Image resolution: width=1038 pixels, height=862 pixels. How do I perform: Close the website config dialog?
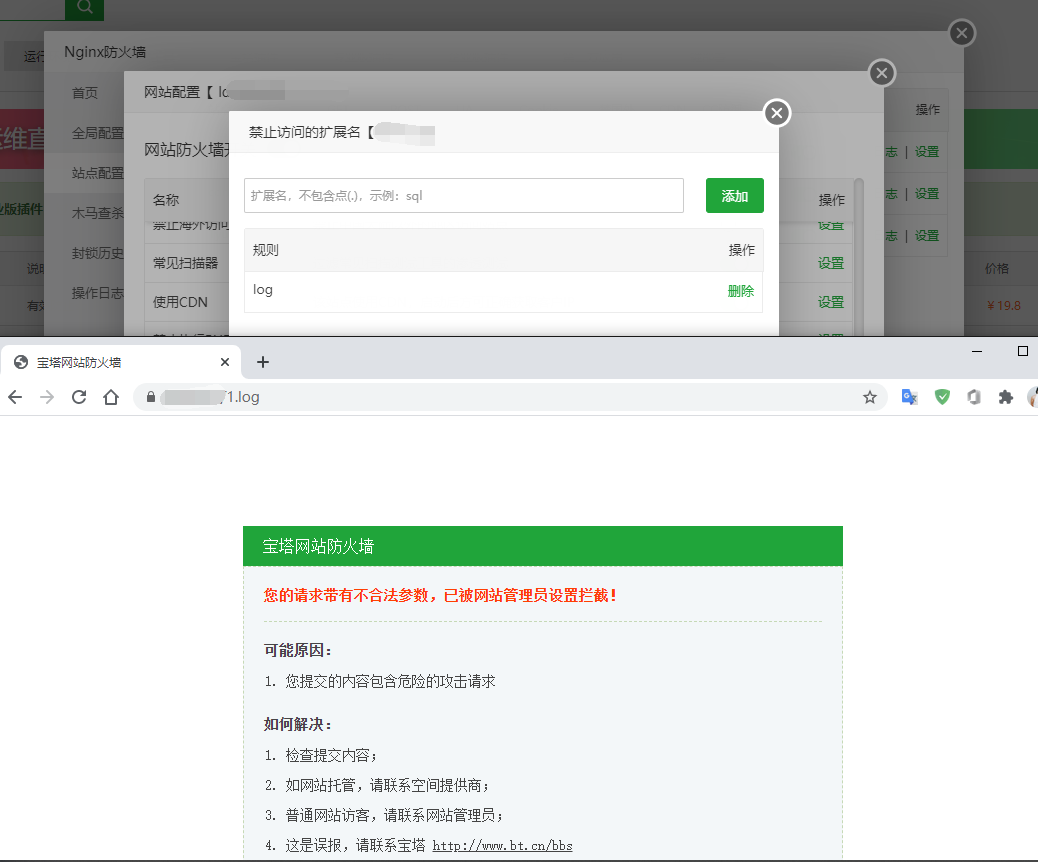[882, 73]
